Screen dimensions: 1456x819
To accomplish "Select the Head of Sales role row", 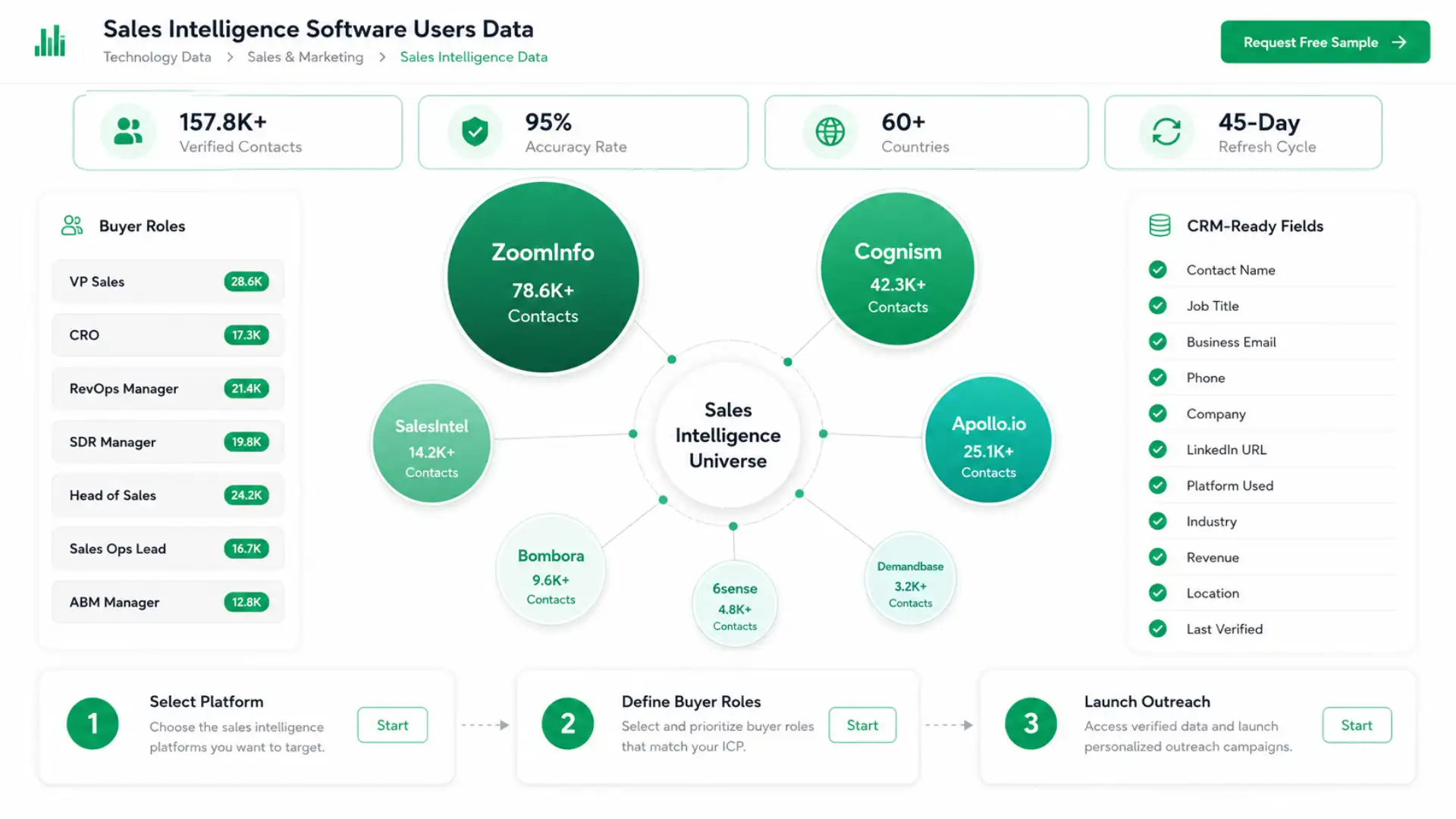I will pos(168,495).
